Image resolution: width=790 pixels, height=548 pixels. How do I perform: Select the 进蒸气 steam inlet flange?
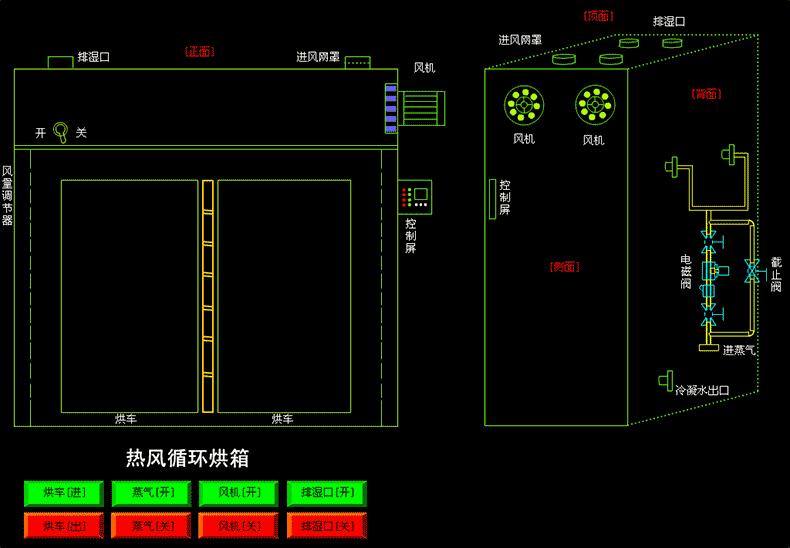pos(709,347)
